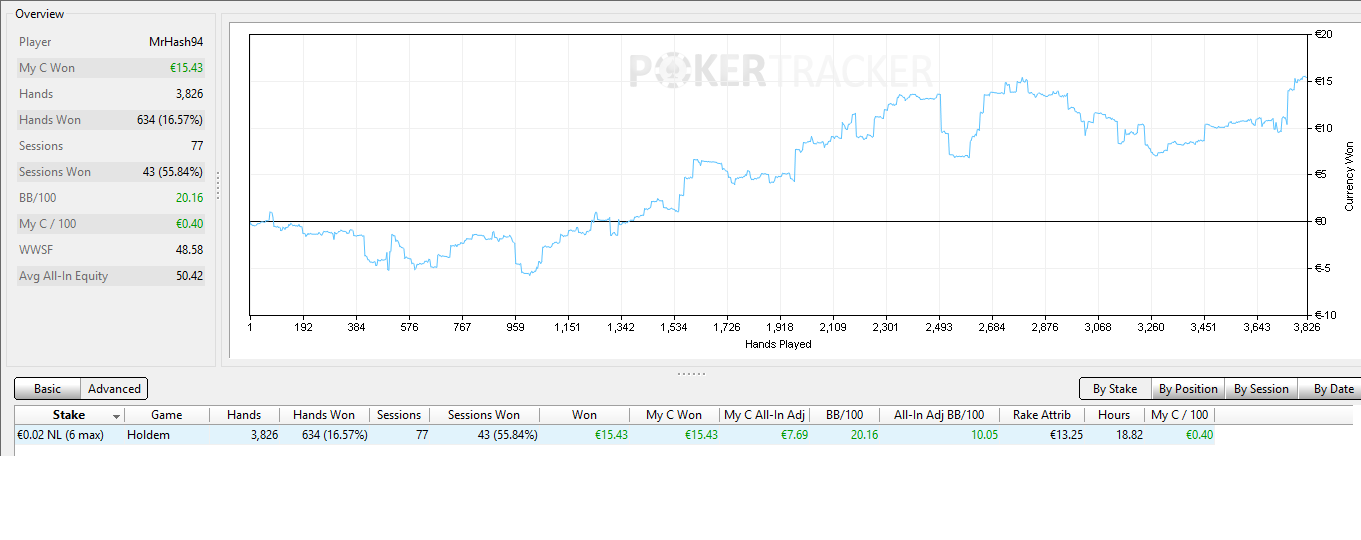This screenshot has height=540, width=1361.
Task: Click the 20.16 cell in the table row
Action: 862,435
